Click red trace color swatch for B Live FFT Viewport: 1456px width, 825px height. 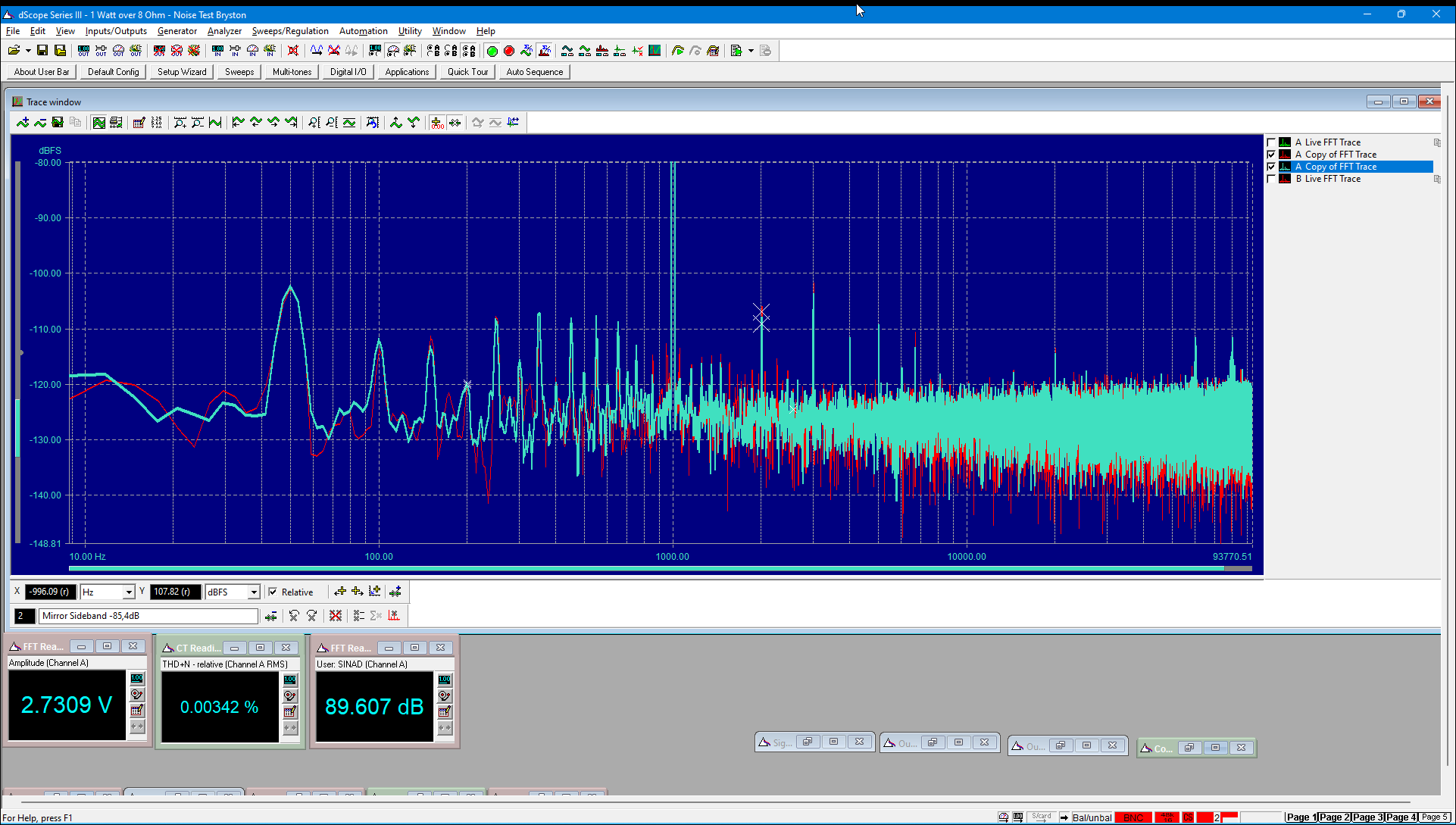click(1285, 179)
